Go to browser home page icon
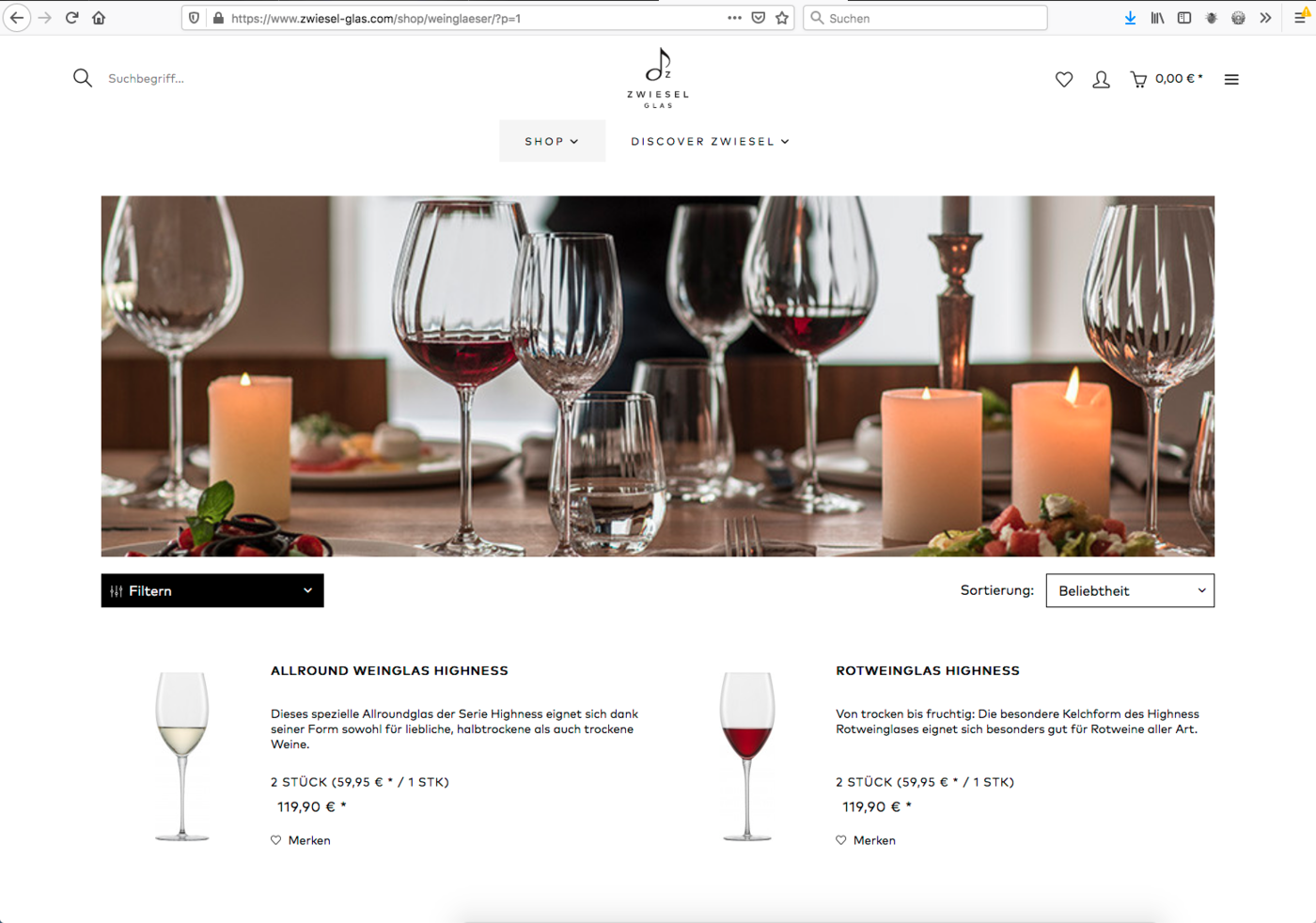 pyautogui.click(x=99, y=18)
